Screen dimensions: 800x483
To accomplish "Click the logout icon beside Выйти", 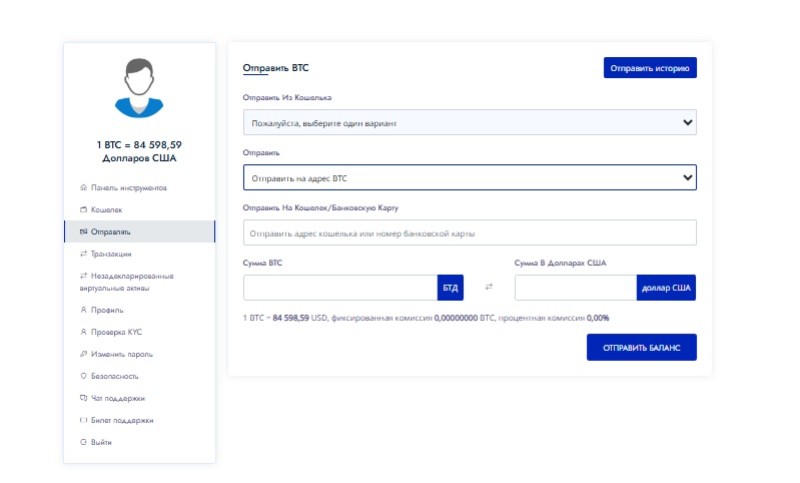I will [83, 442].
